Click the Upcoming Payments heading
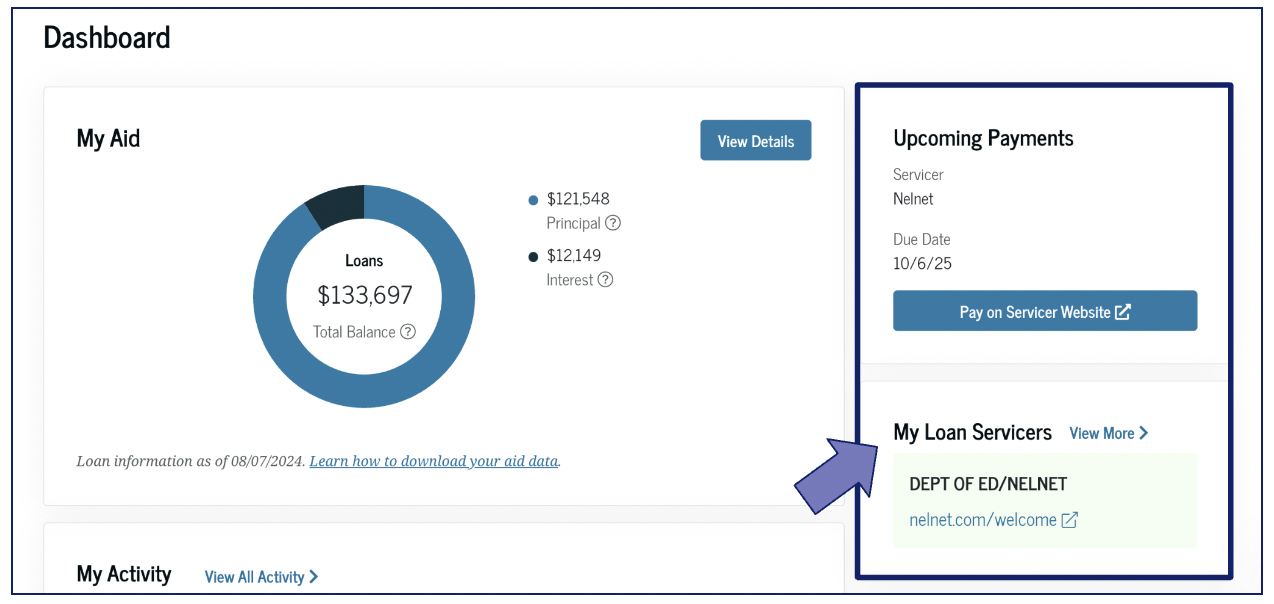The image size is (1274, 604). [x=983, y=139]
